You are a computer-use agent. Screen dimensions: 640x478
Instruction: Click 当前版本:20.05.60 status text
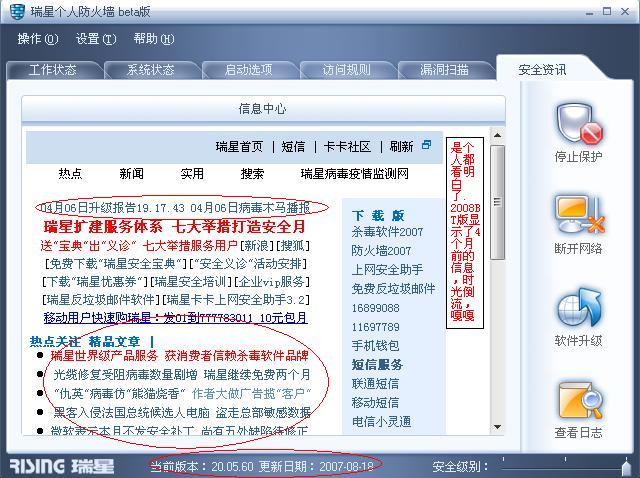click(202, 466)
